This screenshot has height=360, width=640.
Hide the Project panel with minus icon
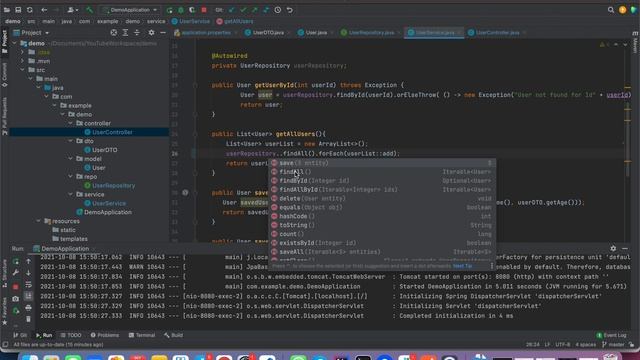pos(163,33)
